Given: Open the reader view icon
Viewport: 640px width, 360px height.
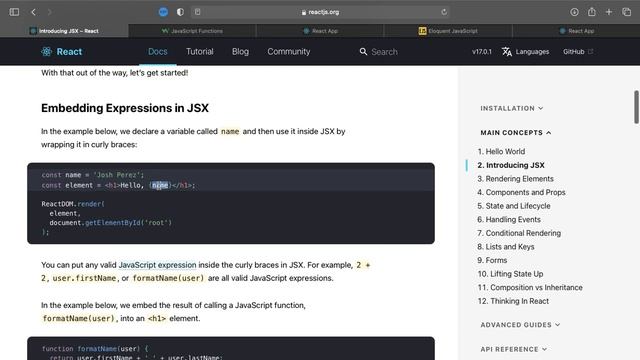Looking at the screenshot, I should tap(198, 12).
